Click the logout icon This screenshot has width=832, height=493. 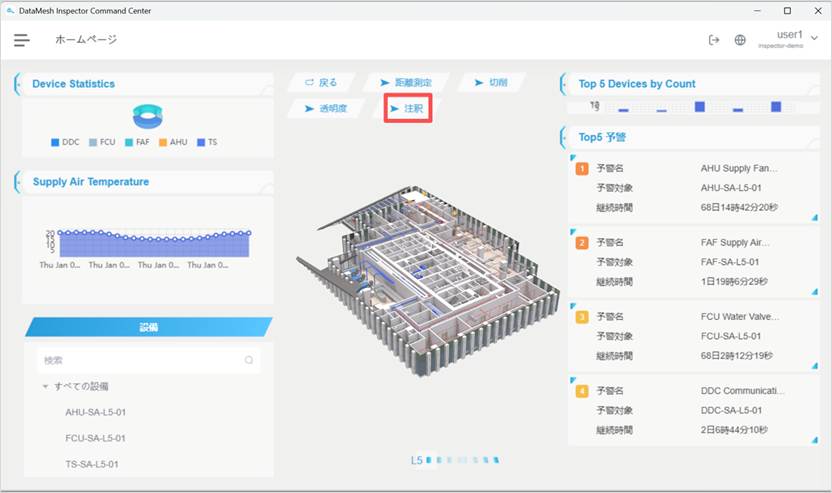[x=713, y=40]
